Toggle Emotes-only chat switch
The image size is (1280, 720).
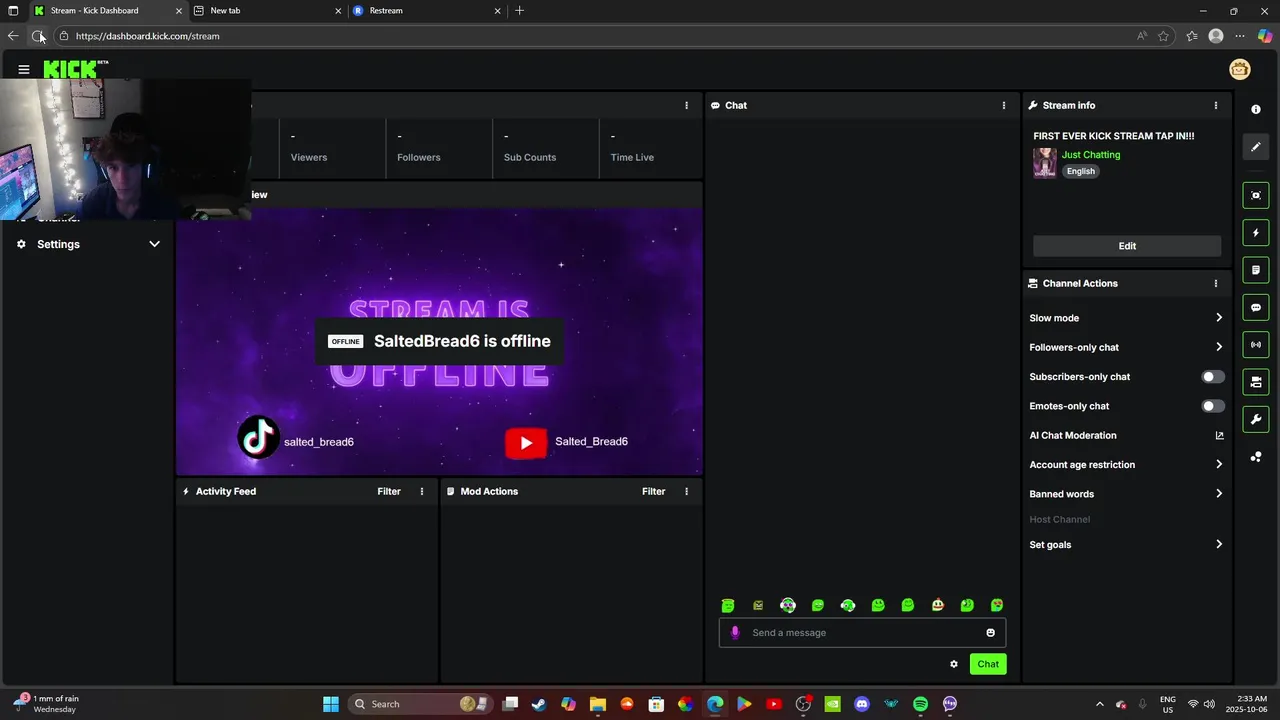(1212, 406)
